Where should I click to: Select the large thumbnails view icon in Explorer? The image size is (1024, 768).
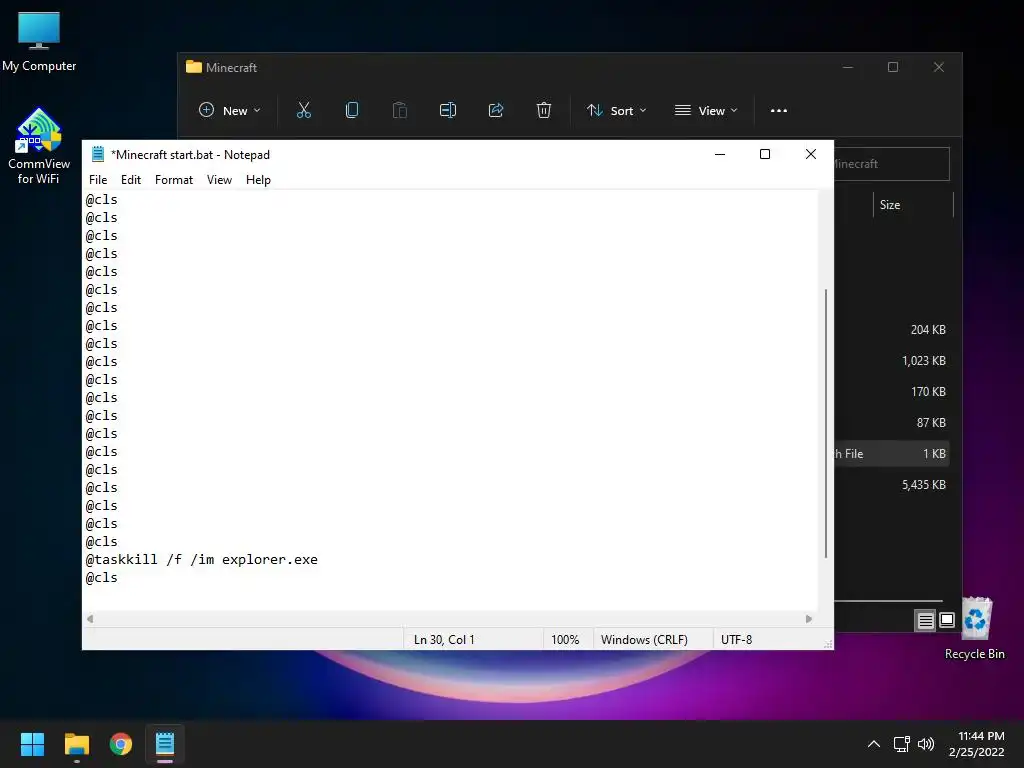(x=947, y=620)
